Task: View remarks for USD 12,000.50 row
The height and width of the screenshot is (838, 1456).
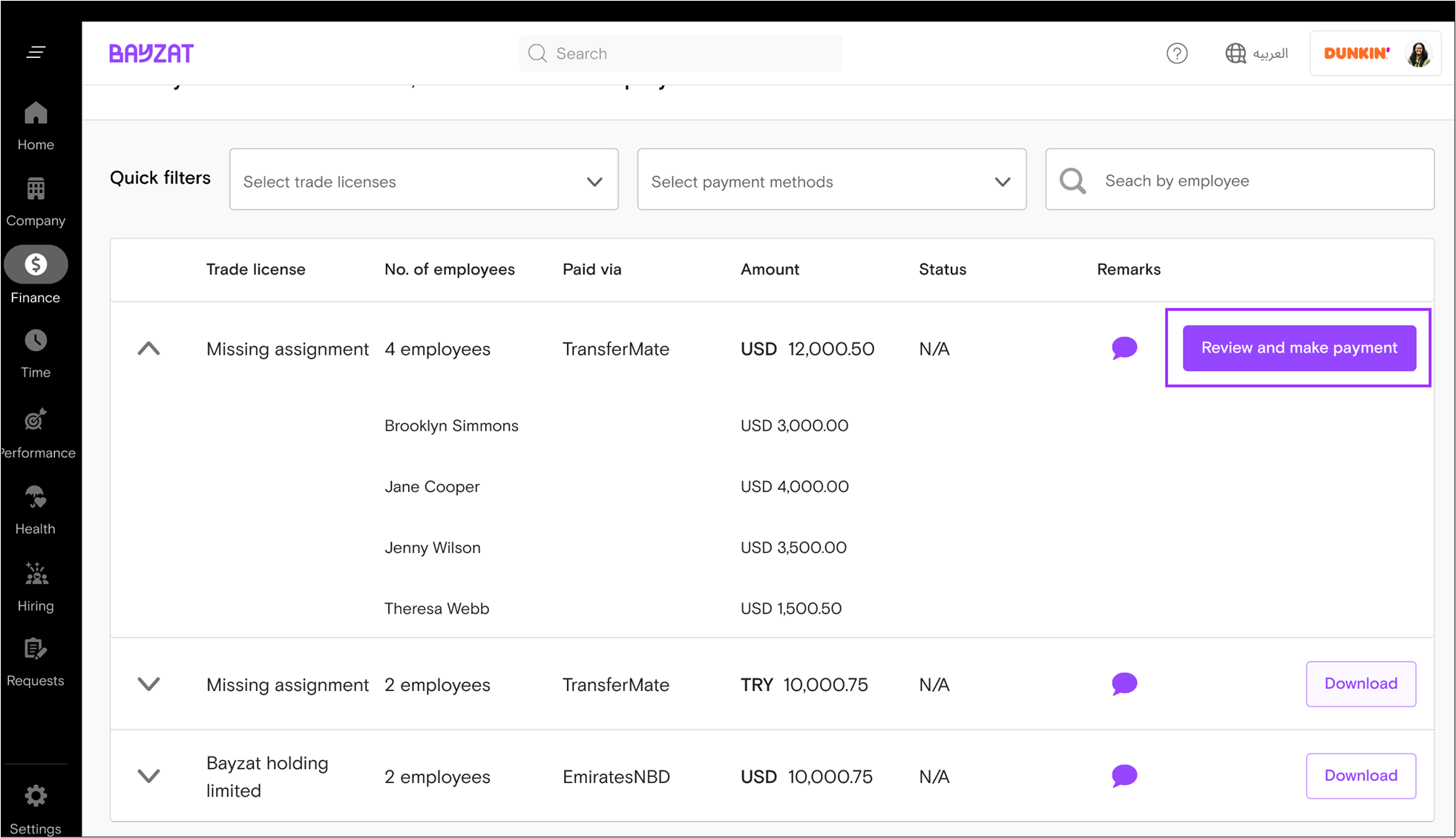Action: point(1124,348)
